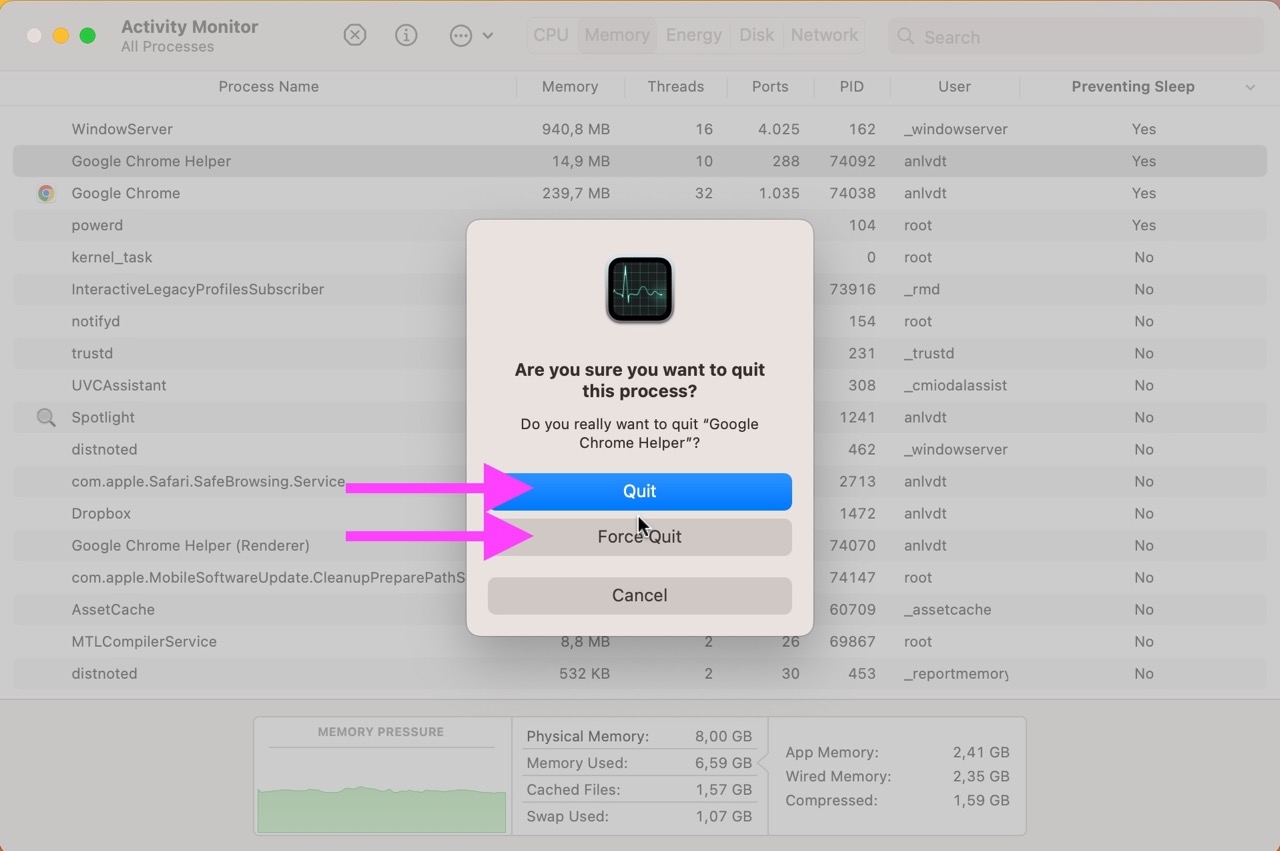Switch to the Disk tab
Viewport: 1280px width, 851px height.
(756, 35)
